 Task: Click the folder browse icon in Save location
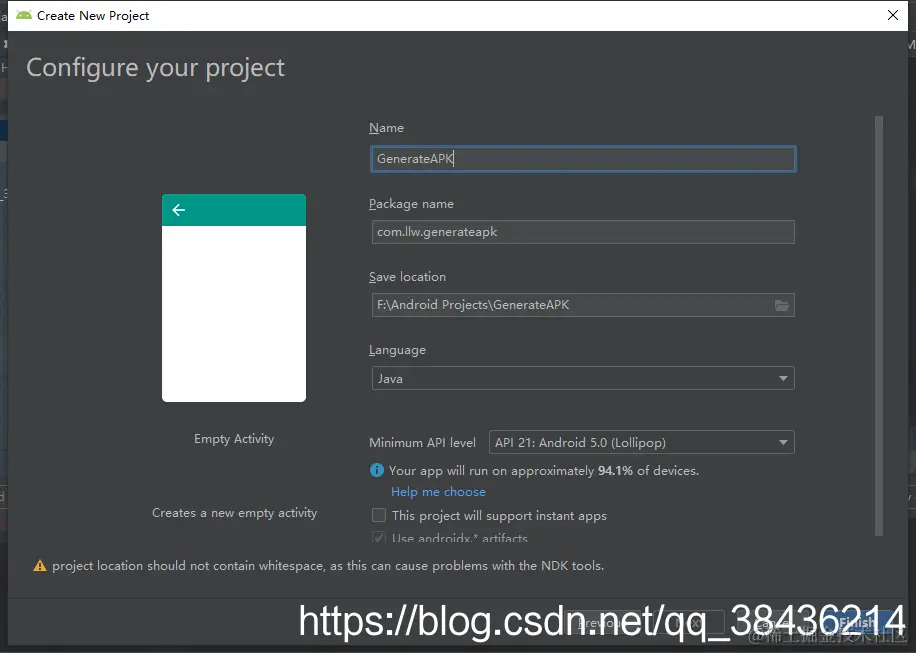[782, 305]
